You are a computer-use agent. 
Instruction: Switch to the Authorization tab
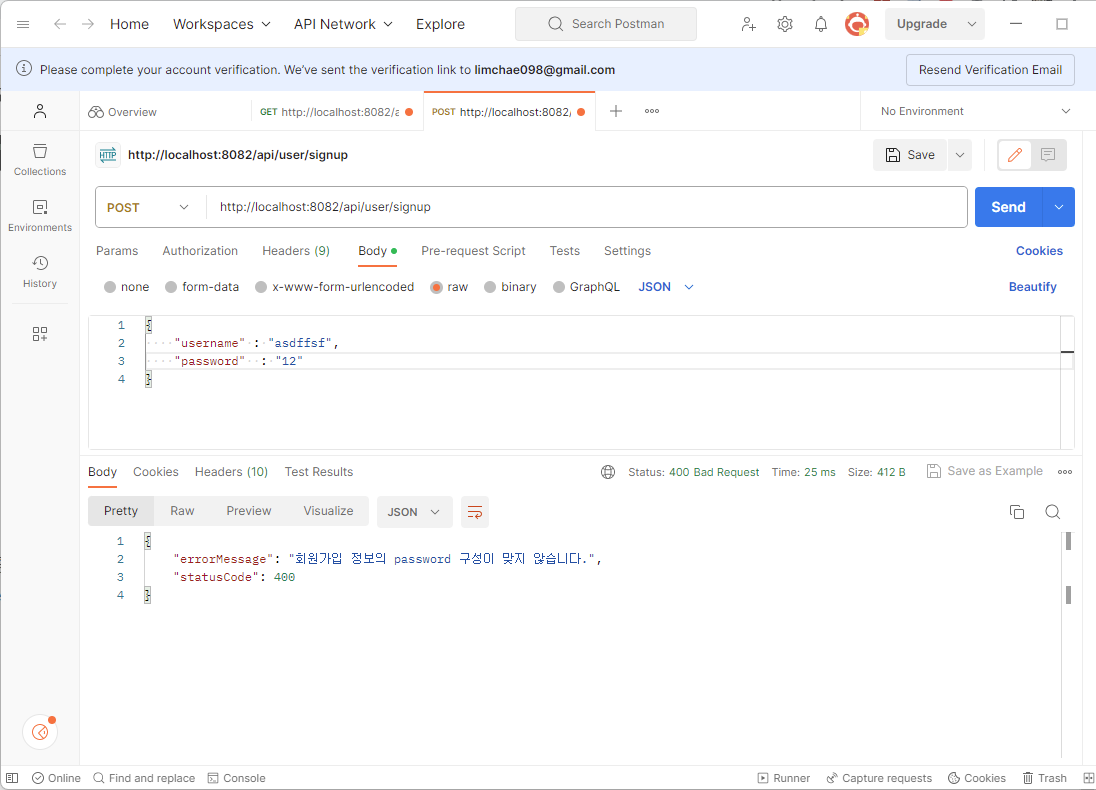tap(200, 251)
